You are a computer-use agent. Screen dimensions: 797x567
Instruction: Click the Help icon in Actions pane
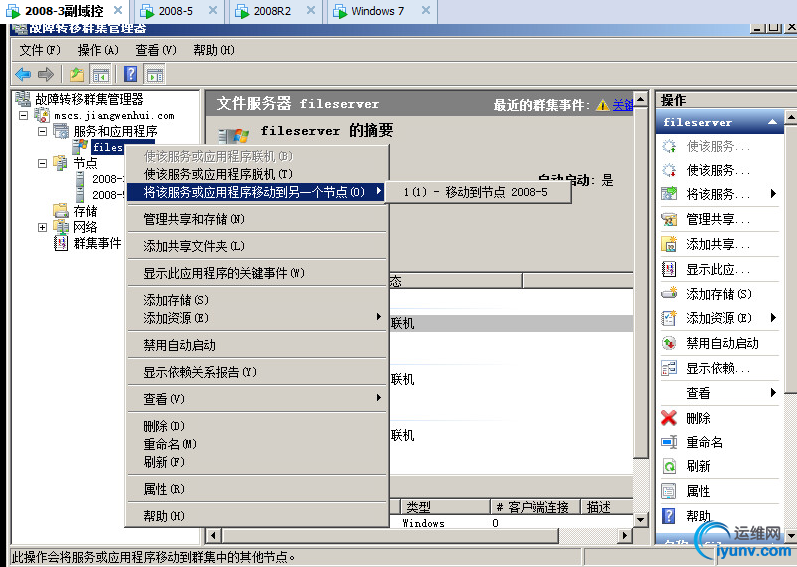point(669,516)
